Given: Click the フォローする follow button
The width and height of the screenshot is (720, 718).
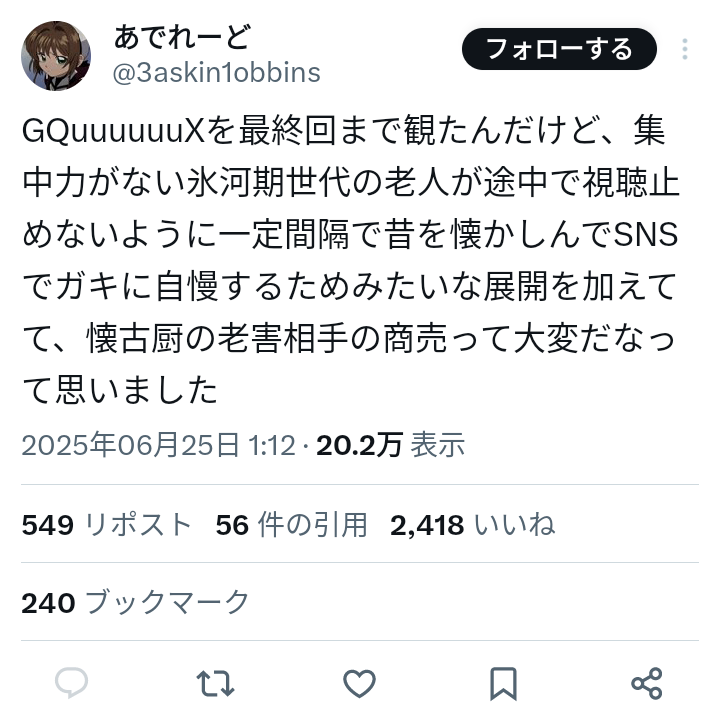Looking at the screenshot, I should [x=559, y=49].
